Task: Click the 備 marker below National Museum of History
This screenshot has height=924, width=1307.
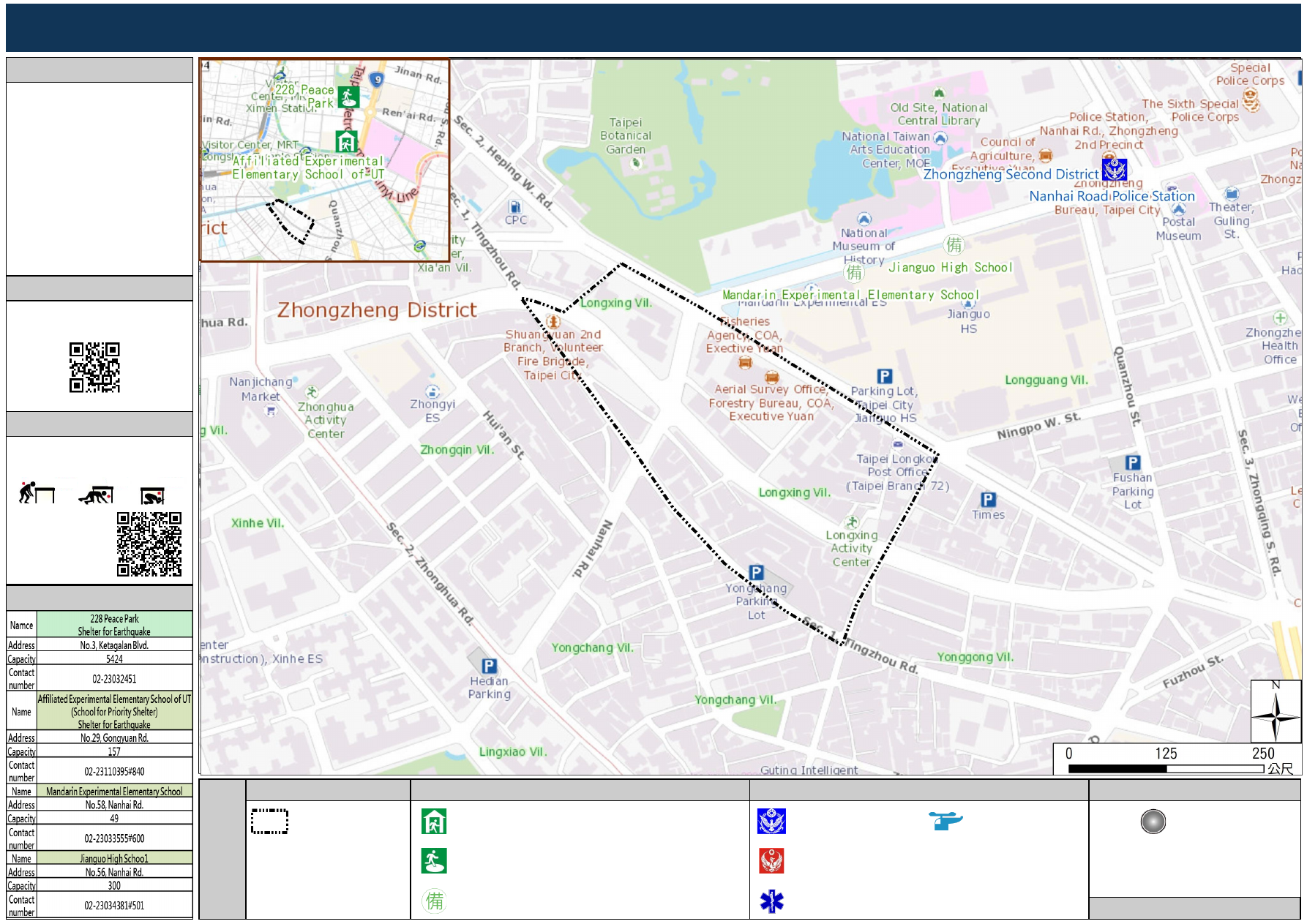Action: (x=854, y=272)
